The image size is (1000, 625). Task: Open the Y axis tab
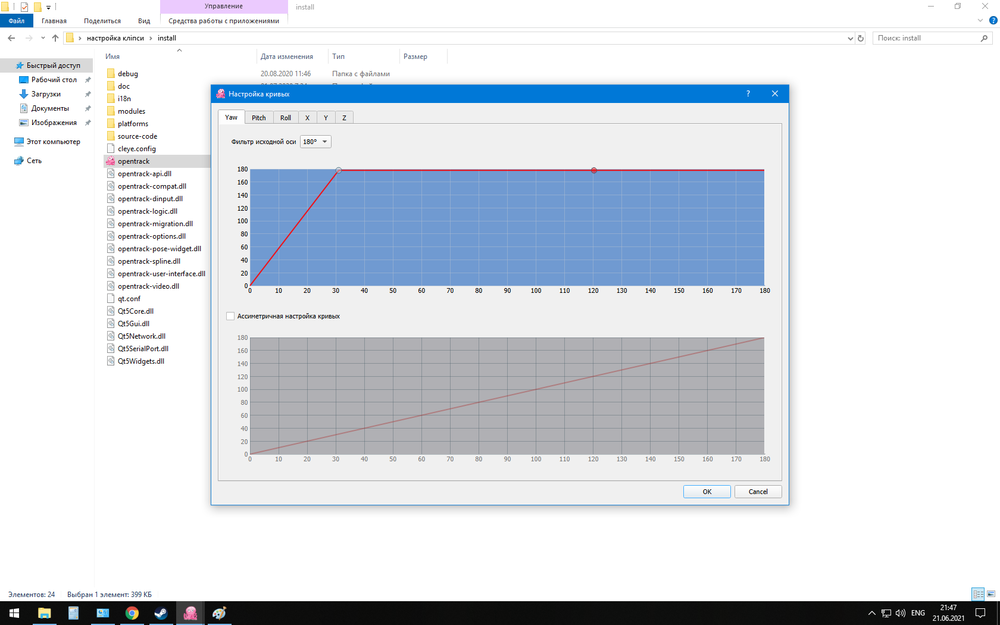tap(326, 118)
